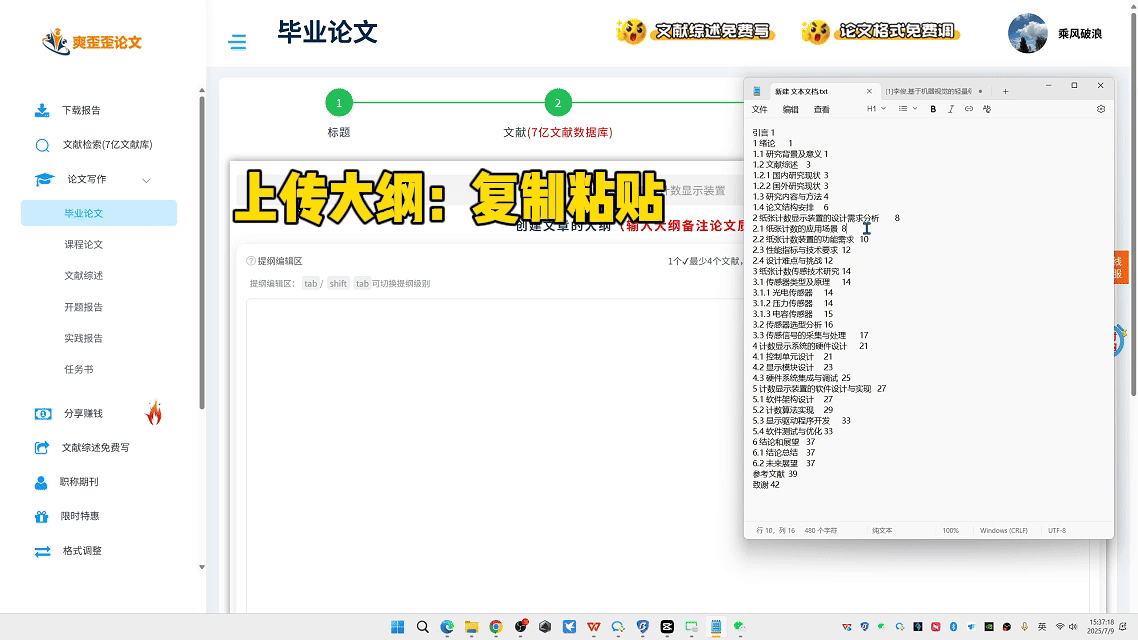The height and width of the screenshot is (640, 1138).
Task: Select 课程论文 in the sidebar
Action: coord(84,244)
